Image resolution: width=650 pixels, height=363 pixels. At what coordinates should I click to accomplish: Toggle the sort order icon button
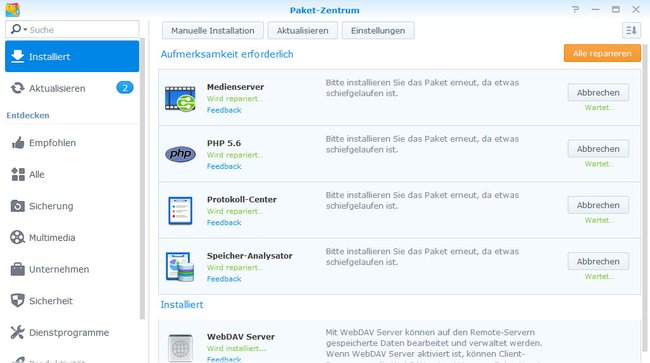click(631, 30)
